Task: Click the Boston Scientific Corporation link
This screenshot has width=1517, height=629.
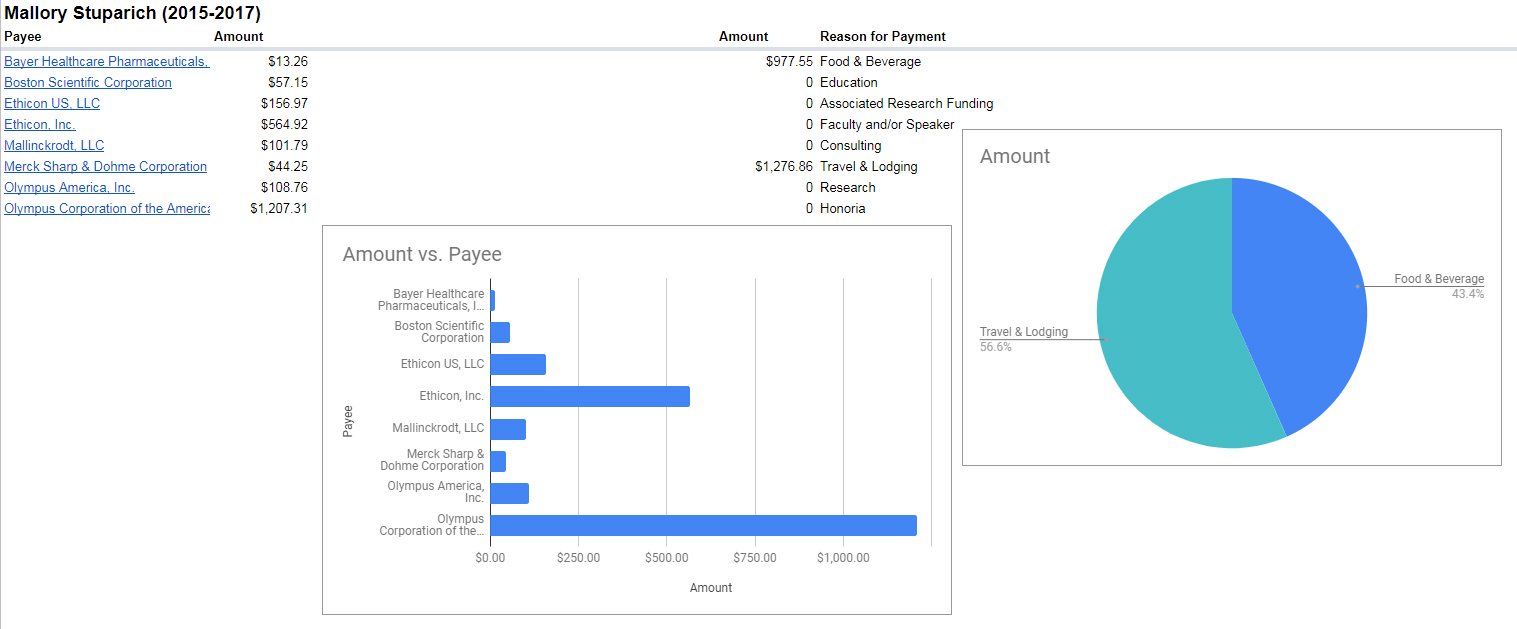Action: tap(88, 83)
